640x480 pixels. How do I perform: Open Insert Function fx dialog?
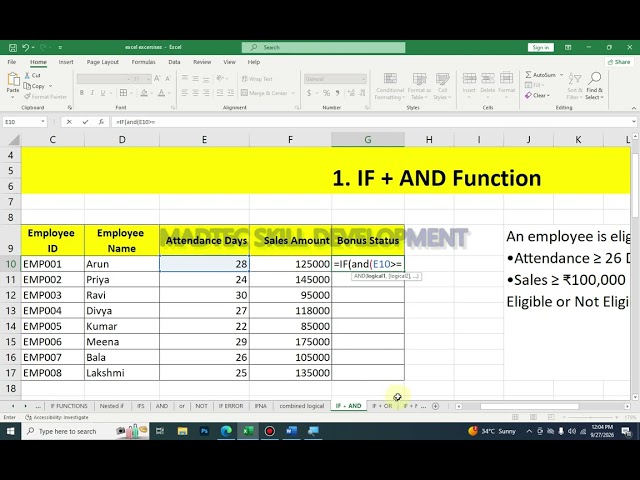[101, 122]
